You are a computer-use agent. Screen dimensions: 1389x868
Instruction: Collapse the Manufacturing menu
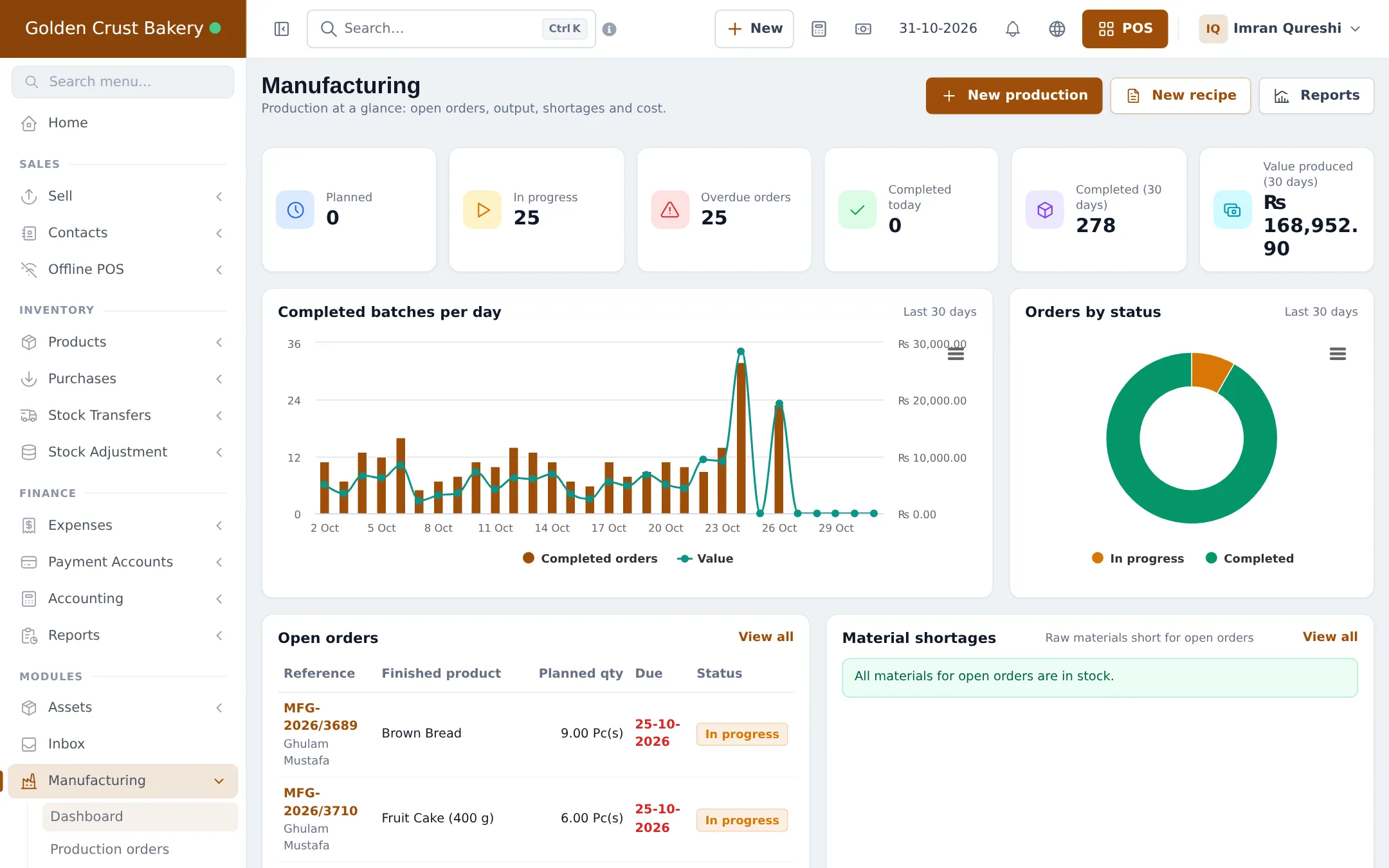(122, 781)
